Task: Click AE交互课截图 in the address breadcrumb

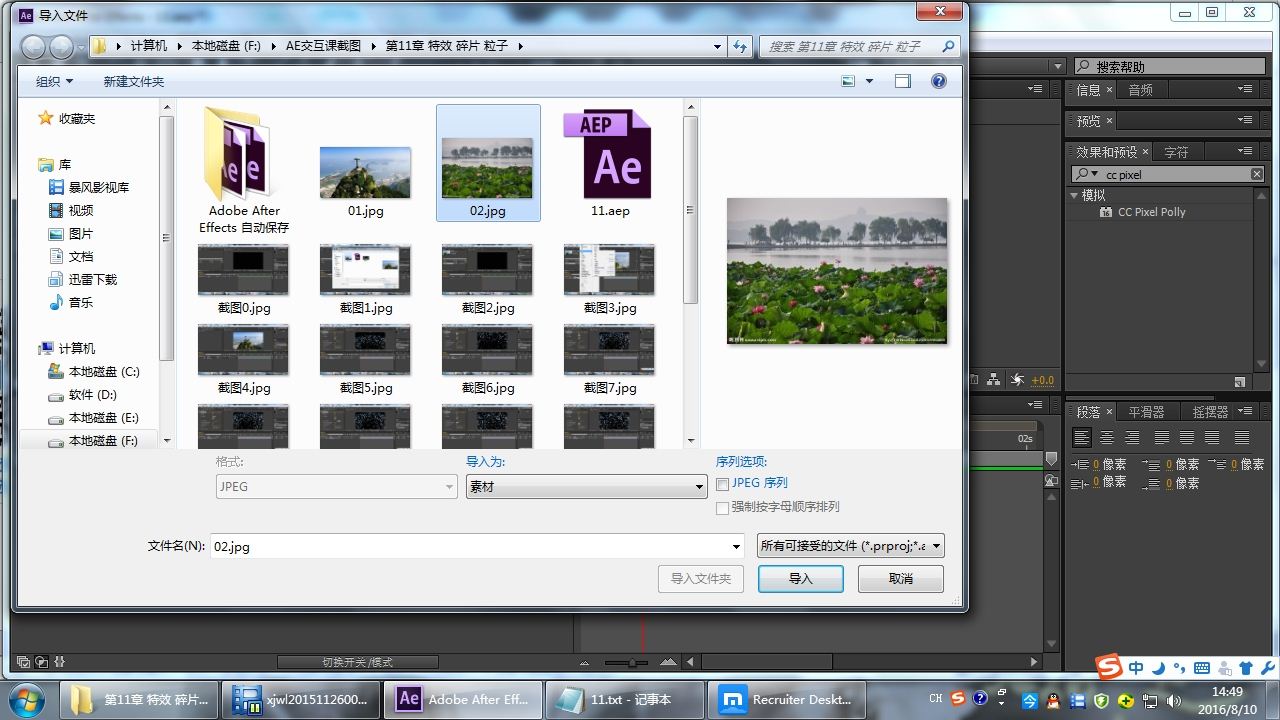Action: point(323,46)
